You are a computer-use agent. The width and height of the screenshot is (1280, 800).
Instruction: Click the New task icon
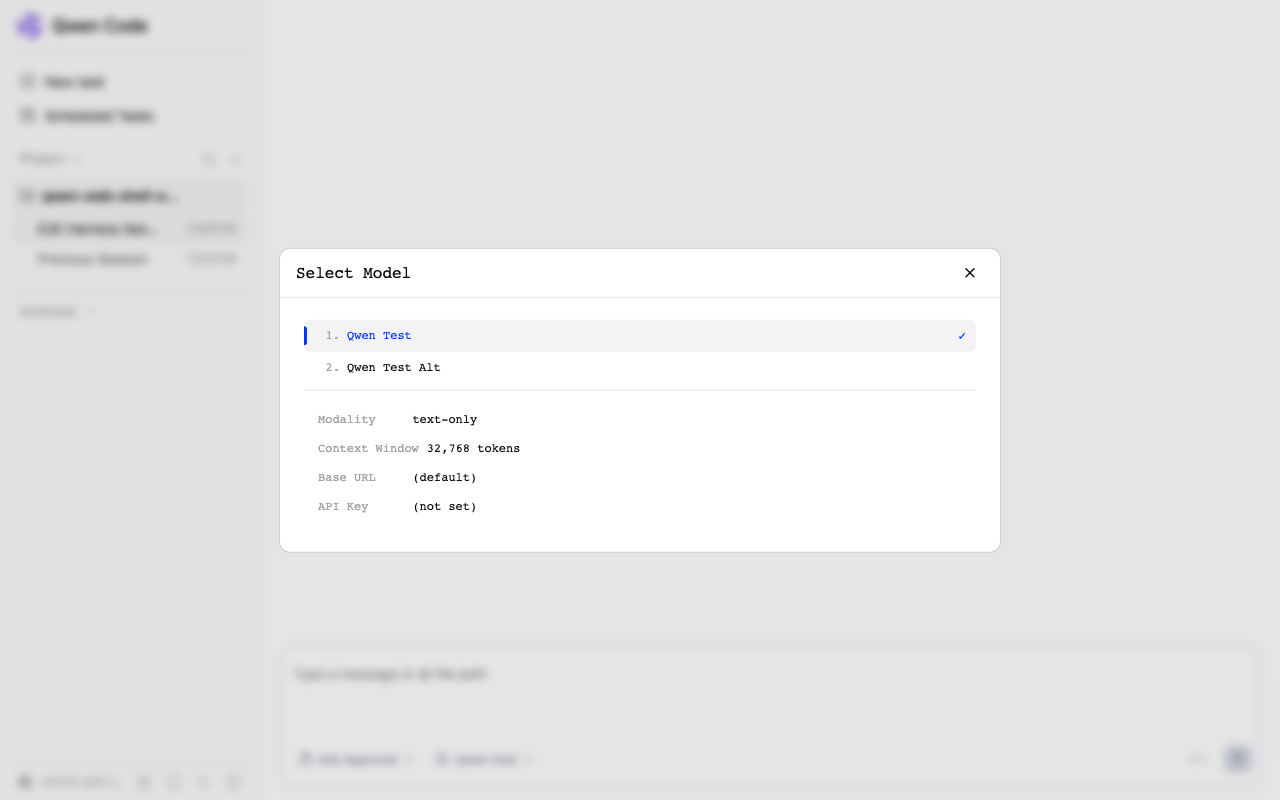pos(28,81)
